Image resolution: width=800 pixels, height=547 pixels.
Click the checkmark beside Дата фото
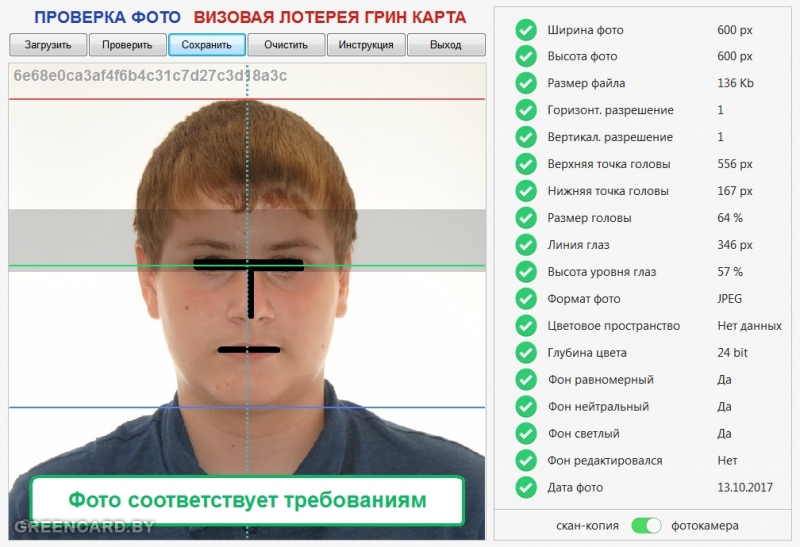[x=526, y=487]
